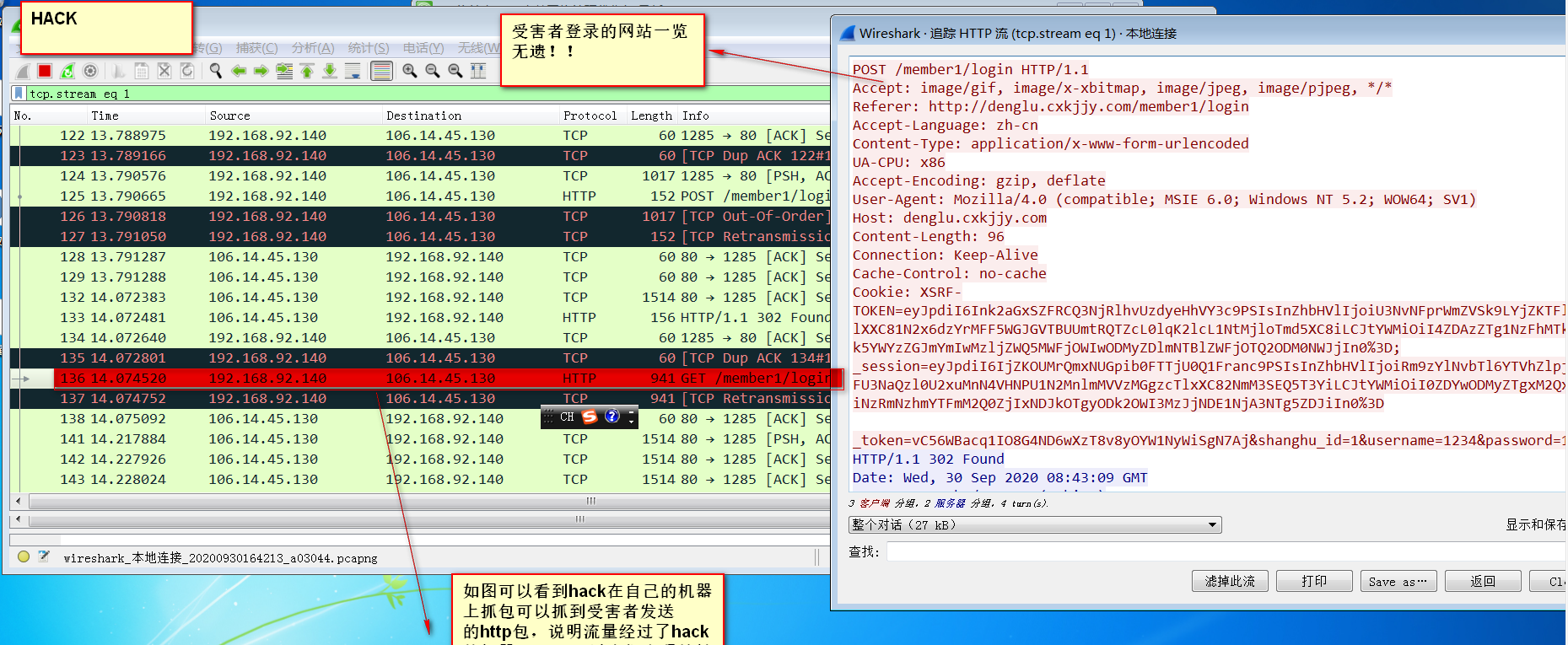This screenshot has width=1568, height=645.
Task: Click upper horizontal scrollbar left arrow
Action: coord(19,501)
